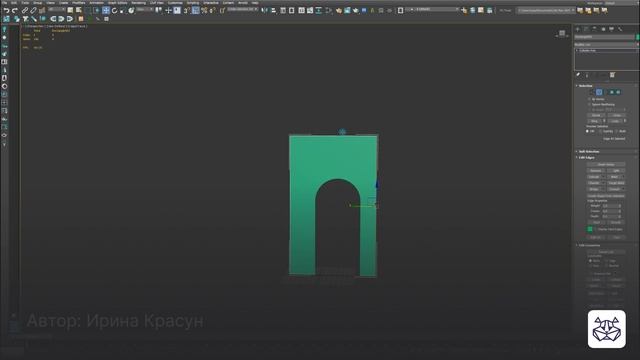Click Configure Modifier Sets icon
The height and width of the screenshot is (360, 640).
[x=612, y=75]
